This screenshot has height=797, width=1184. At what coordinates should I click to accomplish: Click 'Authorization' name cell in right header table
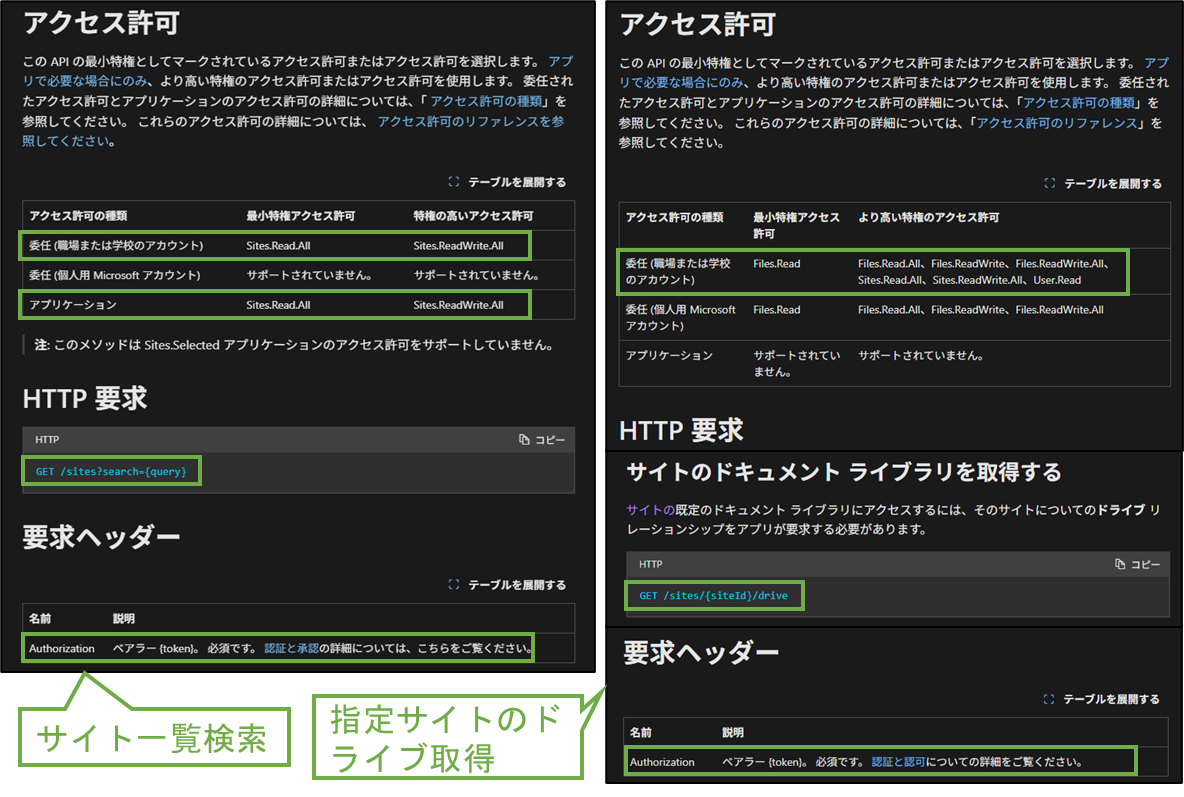coord(662,762)
